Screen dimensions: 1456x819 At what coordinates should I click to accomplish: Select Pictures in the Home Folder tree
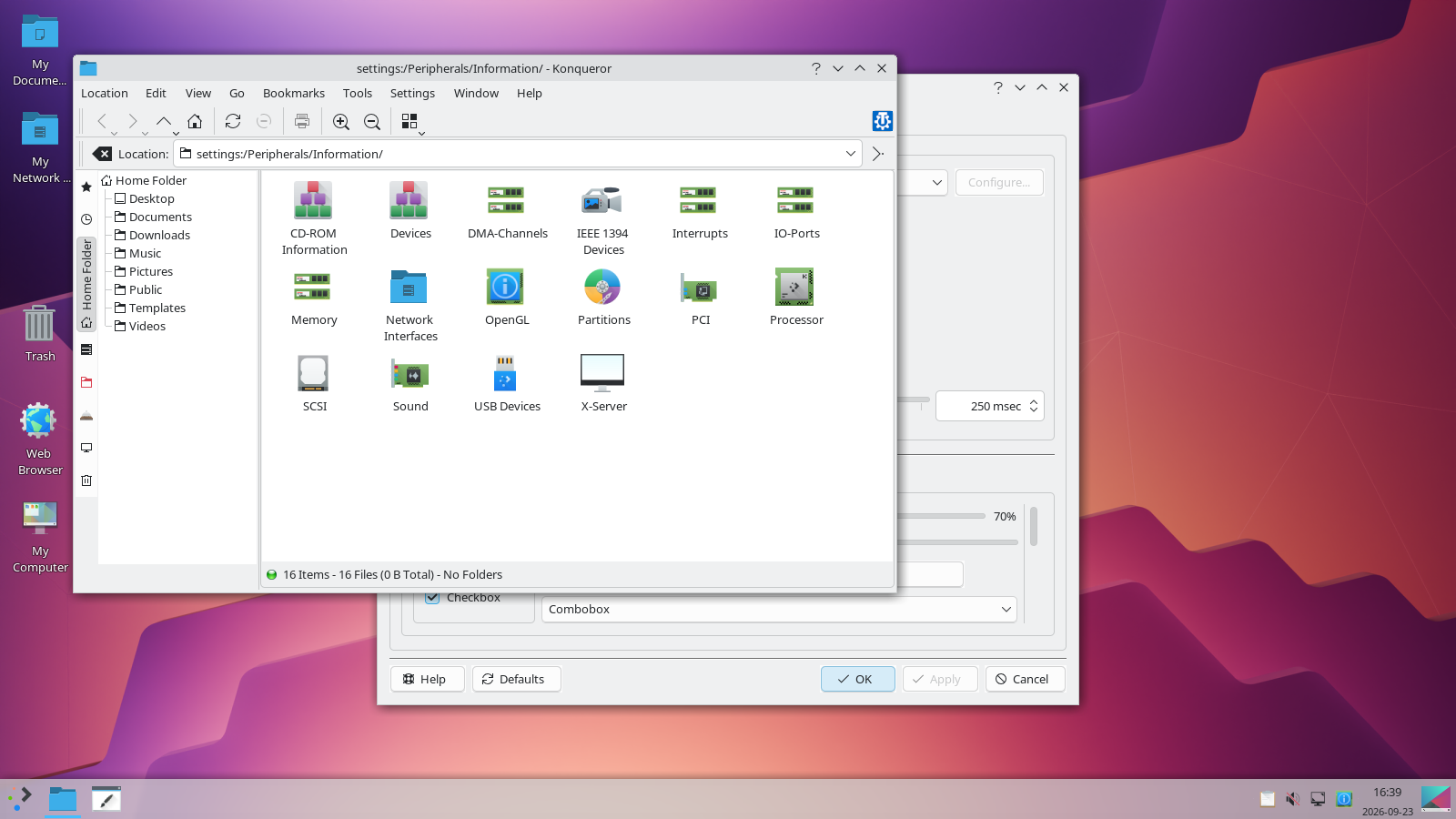click(x=151, y=271)
